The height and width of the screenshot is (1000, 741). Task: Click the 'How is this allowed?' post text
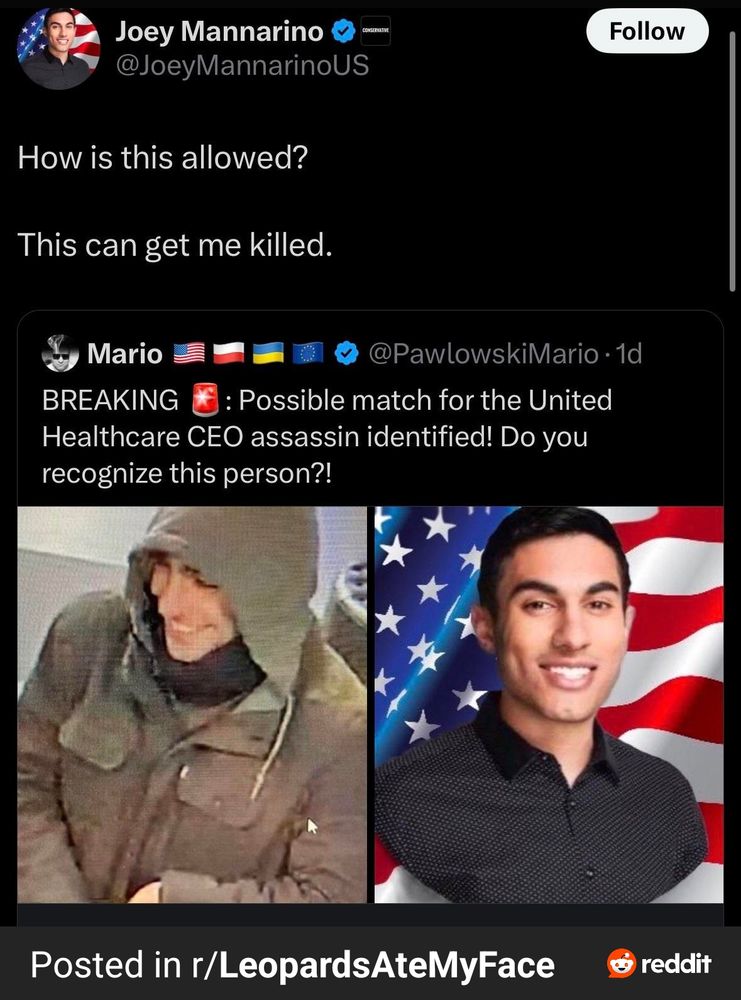point(163,157)
